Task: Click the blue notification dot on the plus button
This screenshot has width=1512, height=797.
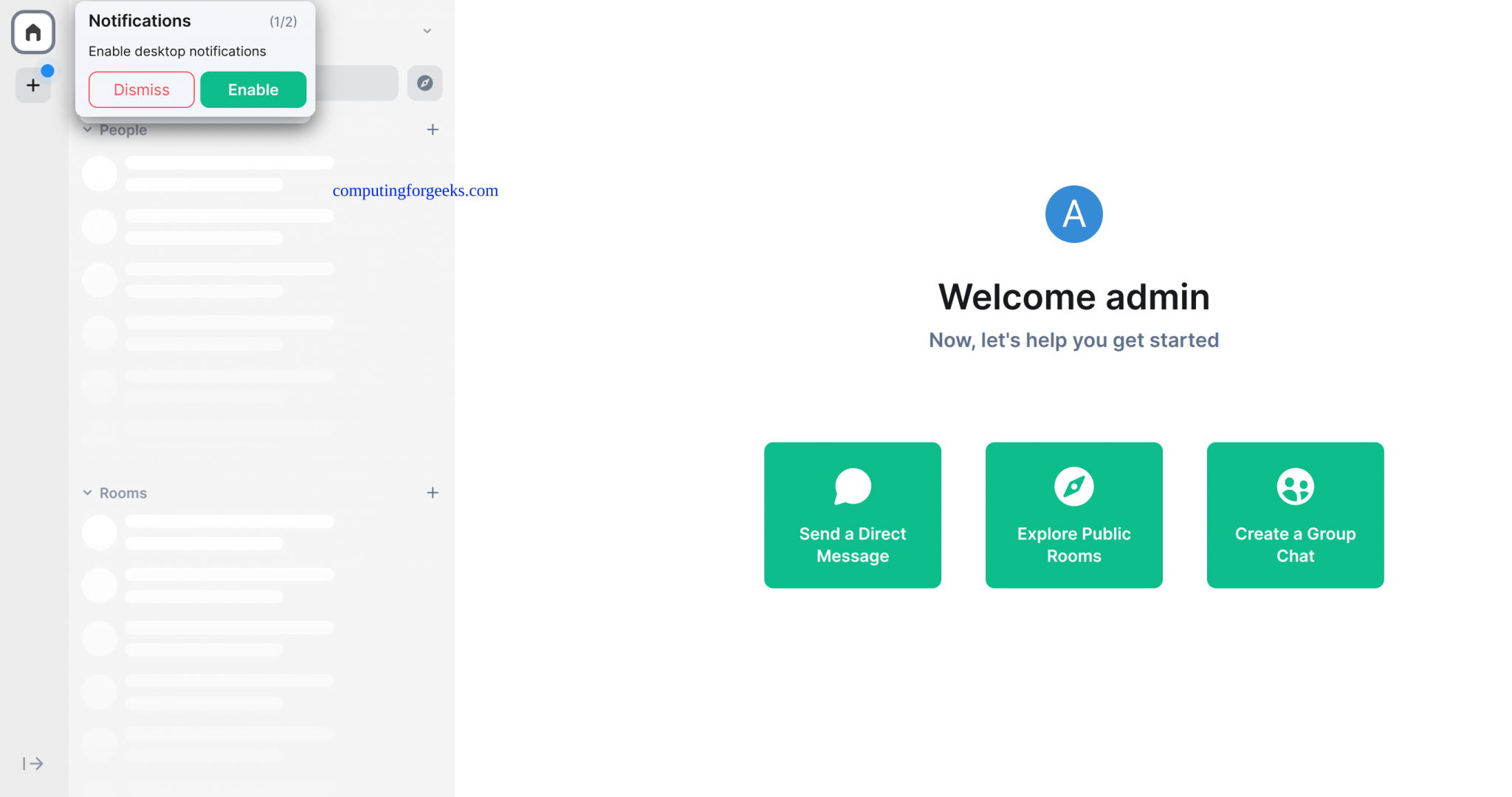Action: tap(48, 70)
